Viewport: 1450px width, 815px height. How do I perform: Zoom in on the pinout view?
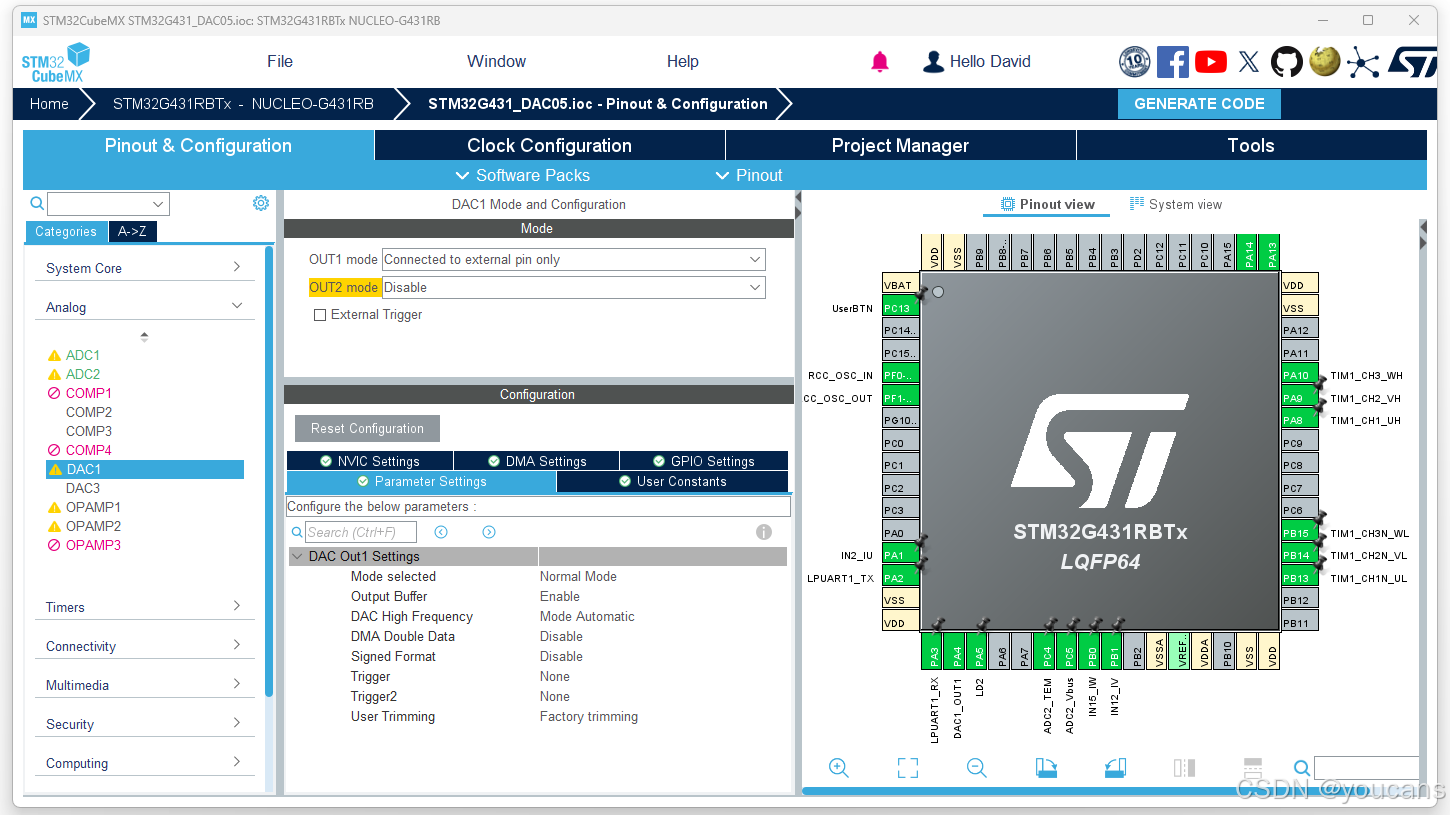[x=839, y=768]
